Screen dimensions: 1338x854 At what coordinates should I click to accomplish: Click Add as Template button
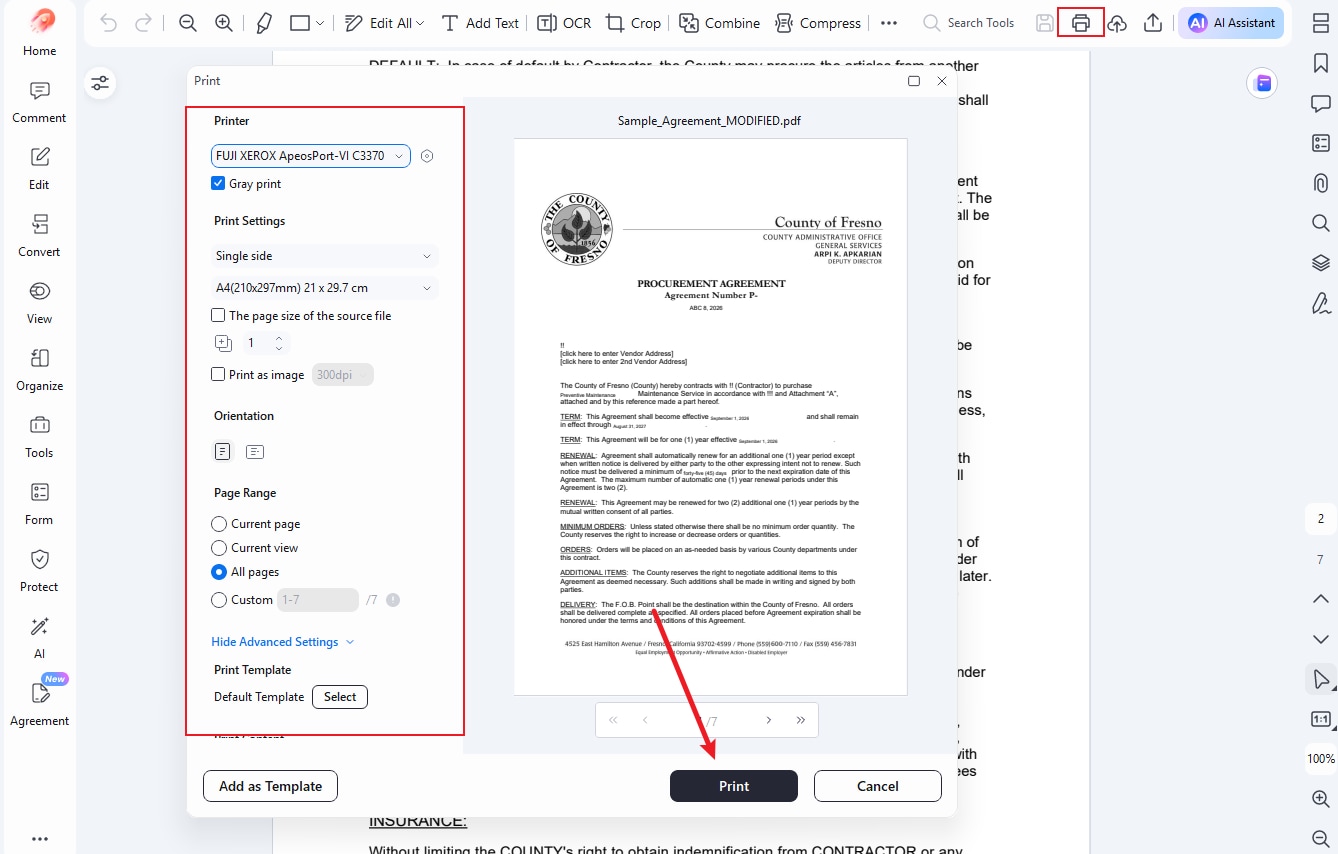click(270, 786)
